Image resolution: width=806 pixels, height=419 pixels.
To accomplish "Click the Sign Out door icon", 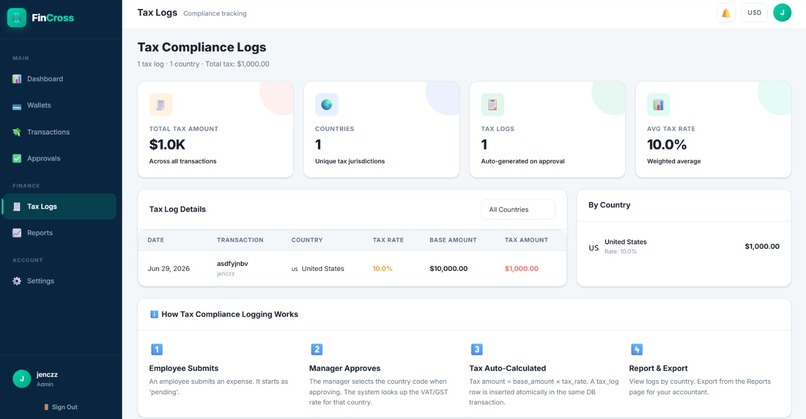I will coord(46,407).
